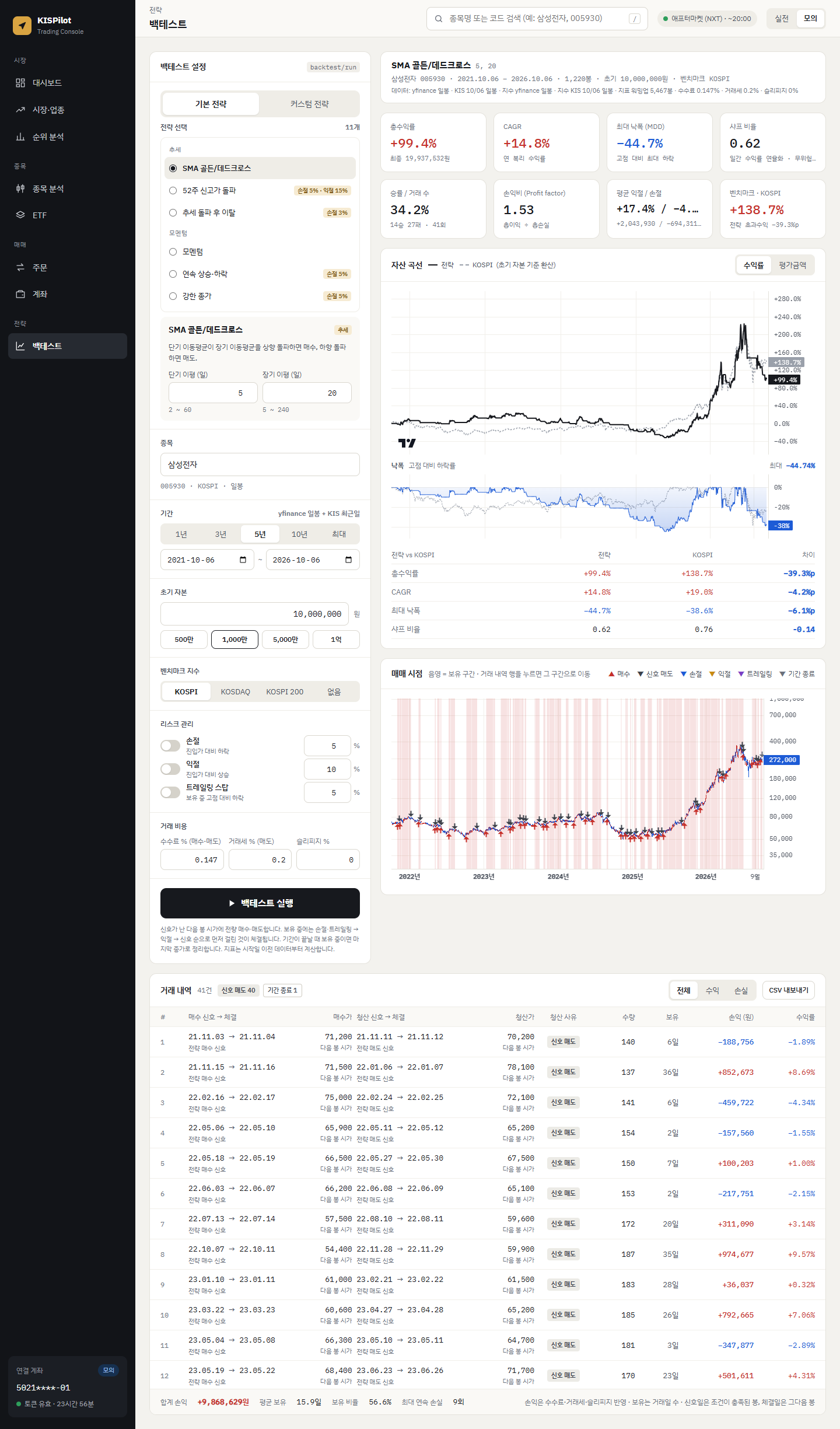840x1429 pixels.
Task: Click the ETF layers icon
Action: 20,215
